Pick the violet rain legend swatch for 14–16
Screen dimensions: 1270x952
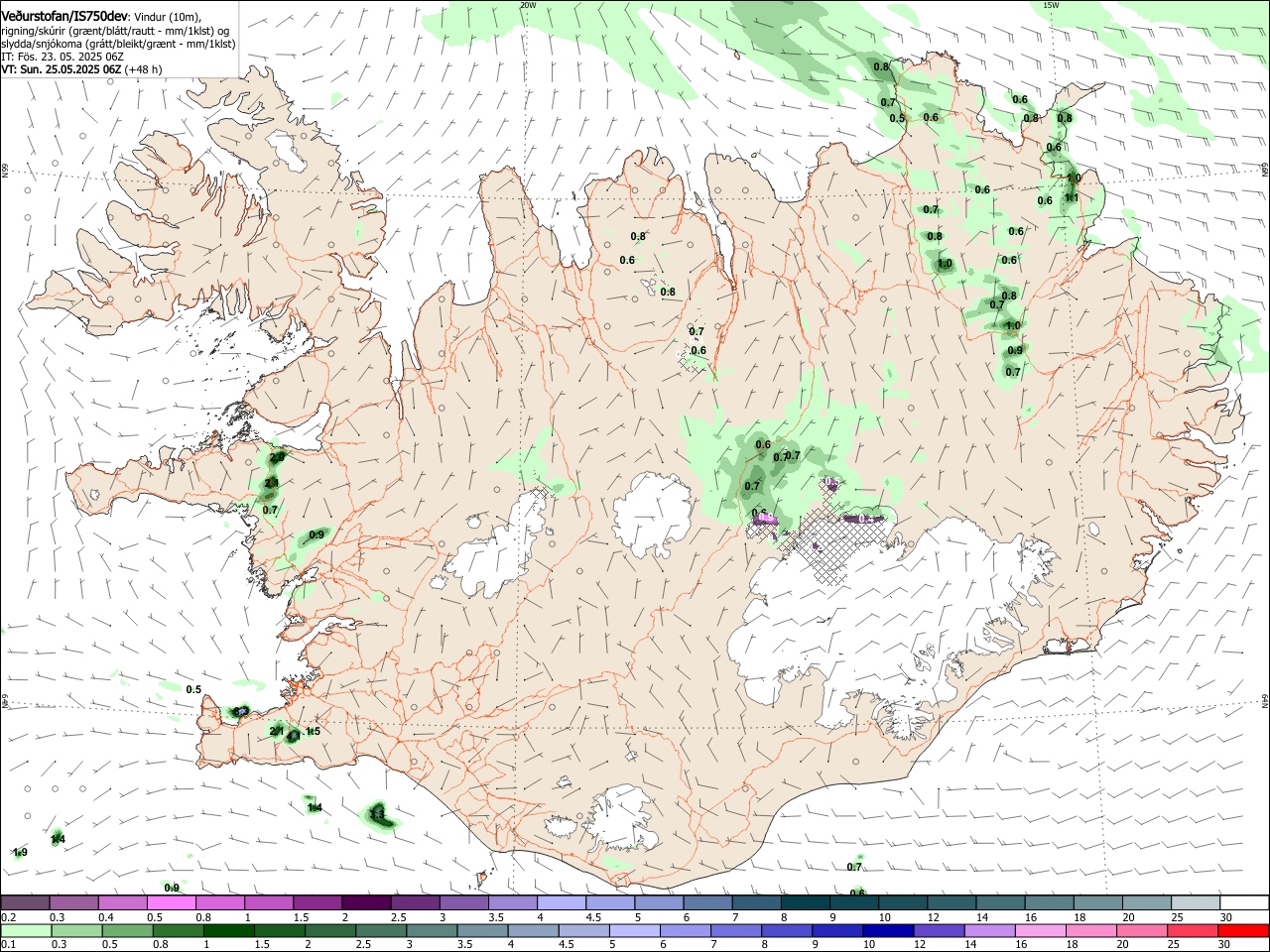990,931
